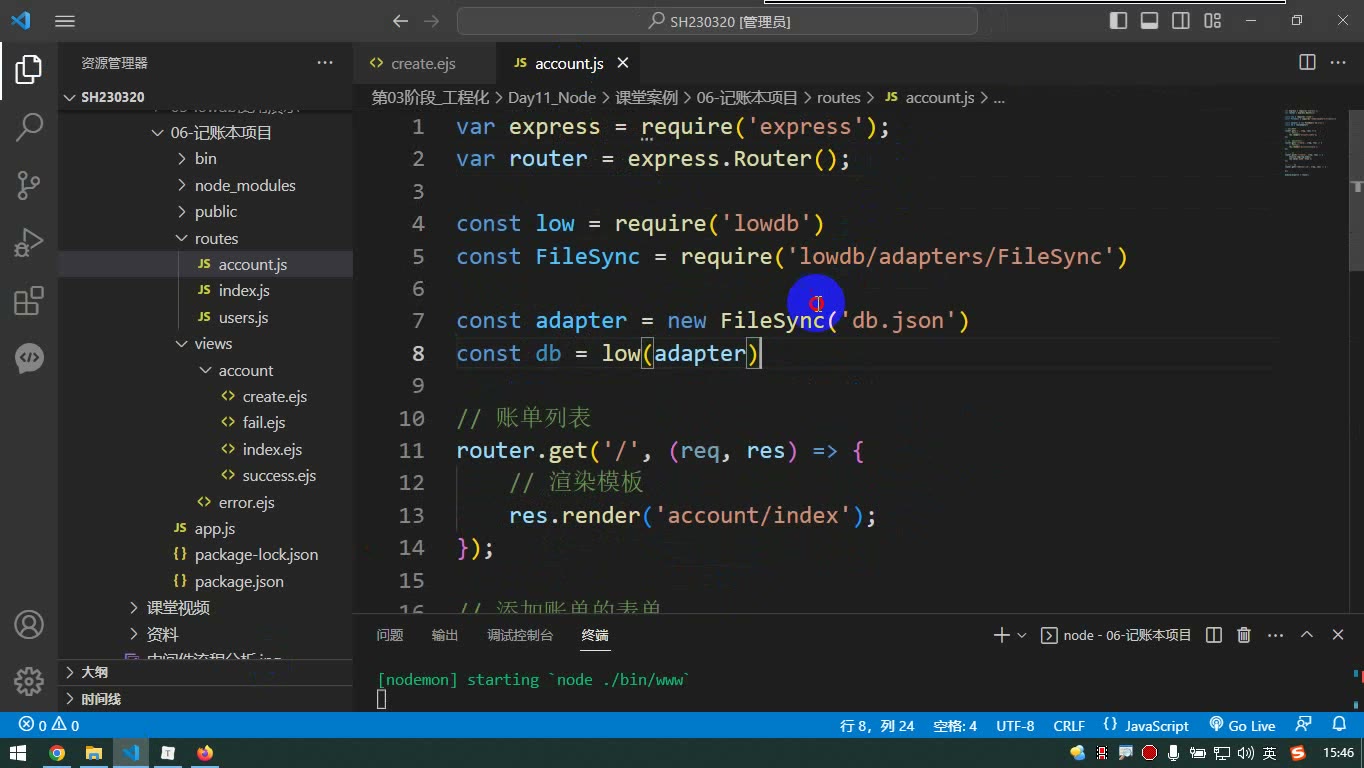1364x768 pixels.
Task: Open index.js in routes folder
Action: coord(244,290)
